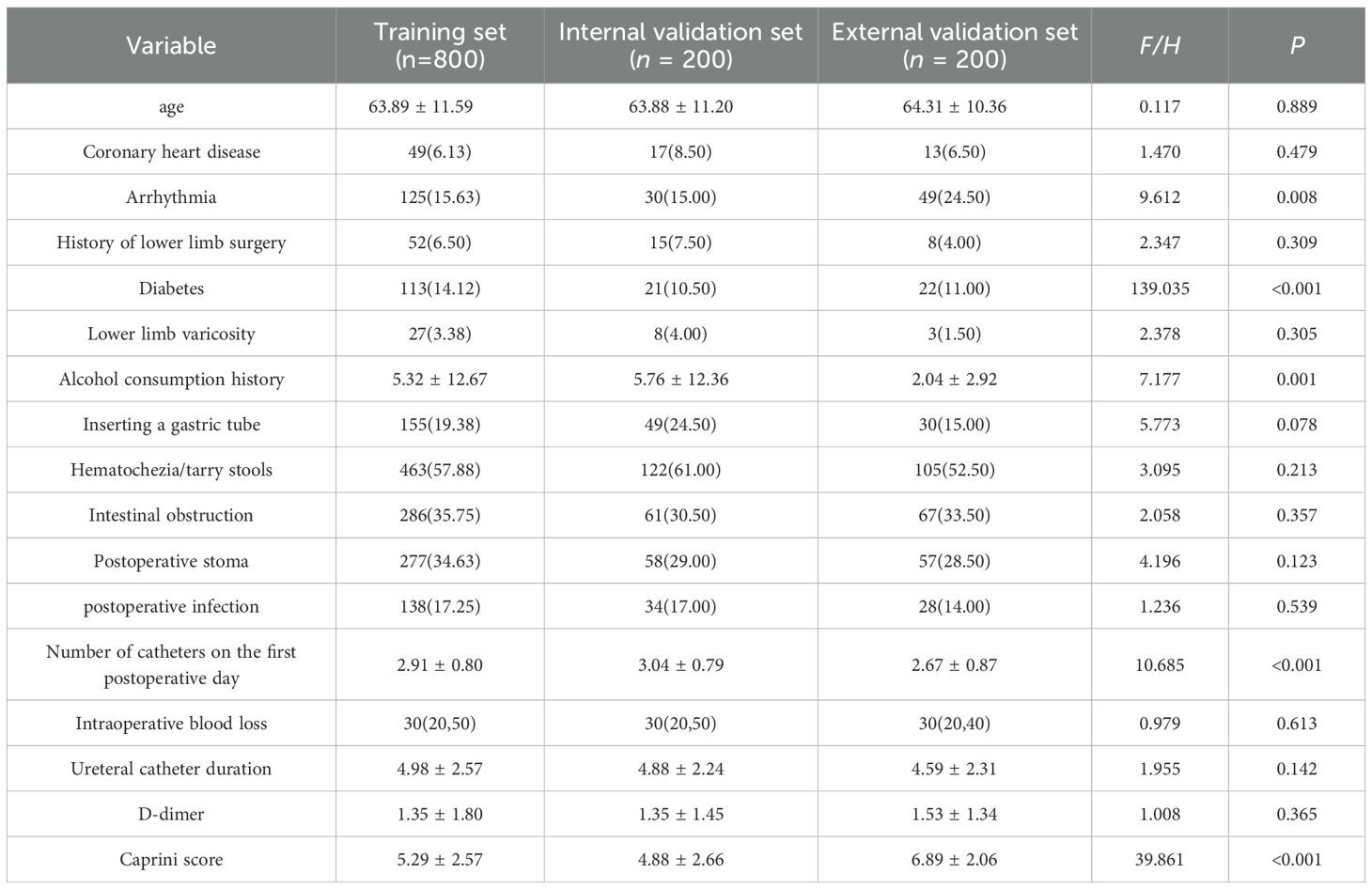Click the Variable column header
This screenshot has width=1372, height=889.
[x=171, y=45]
